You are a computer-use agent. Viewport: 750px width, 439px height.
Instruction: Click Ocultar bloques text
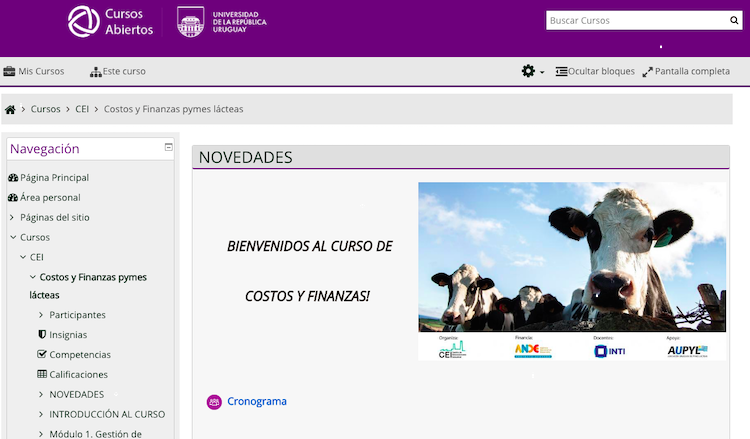click(601, 71)
